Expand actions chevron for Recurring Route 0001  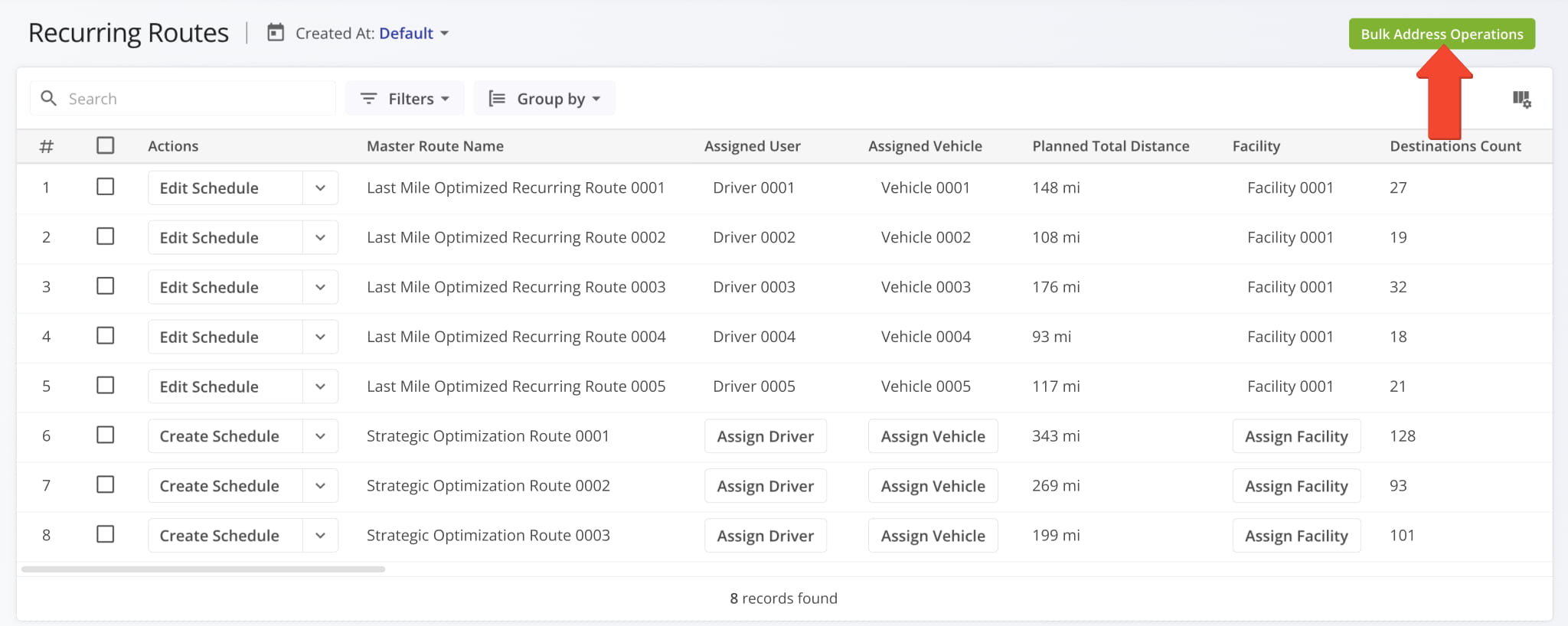321,187
